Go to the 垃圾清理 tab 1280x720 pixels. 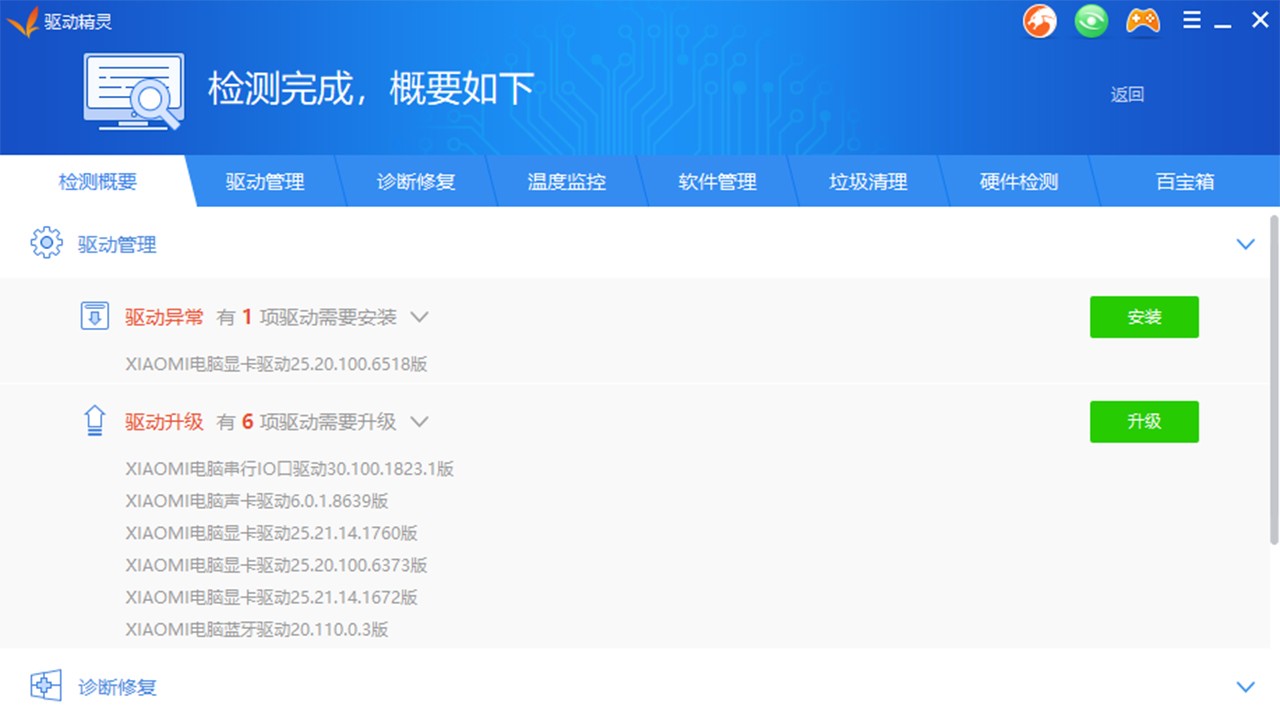[x=867, y=182]
